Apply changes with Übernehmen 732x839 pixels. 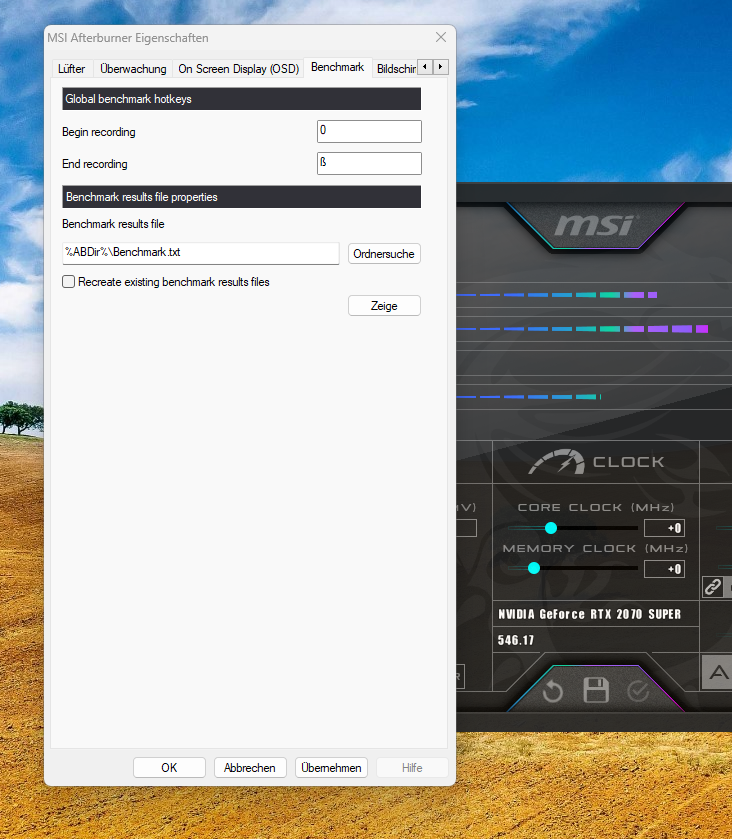point(331,767)
